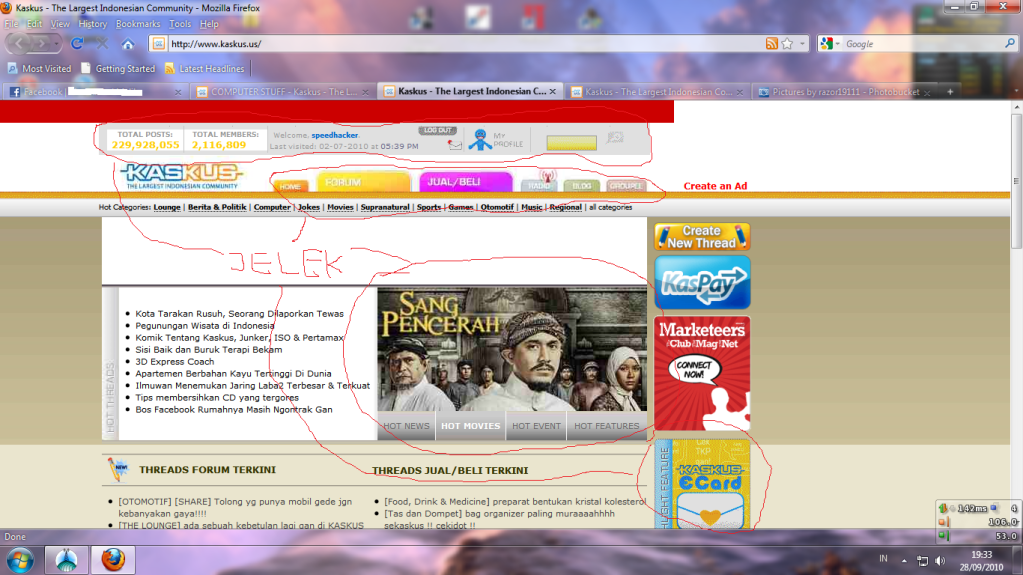The width and height of the screenshot is (1023, 575).
Task: Open the Tools menu
Action: click(x=180, y=23)
